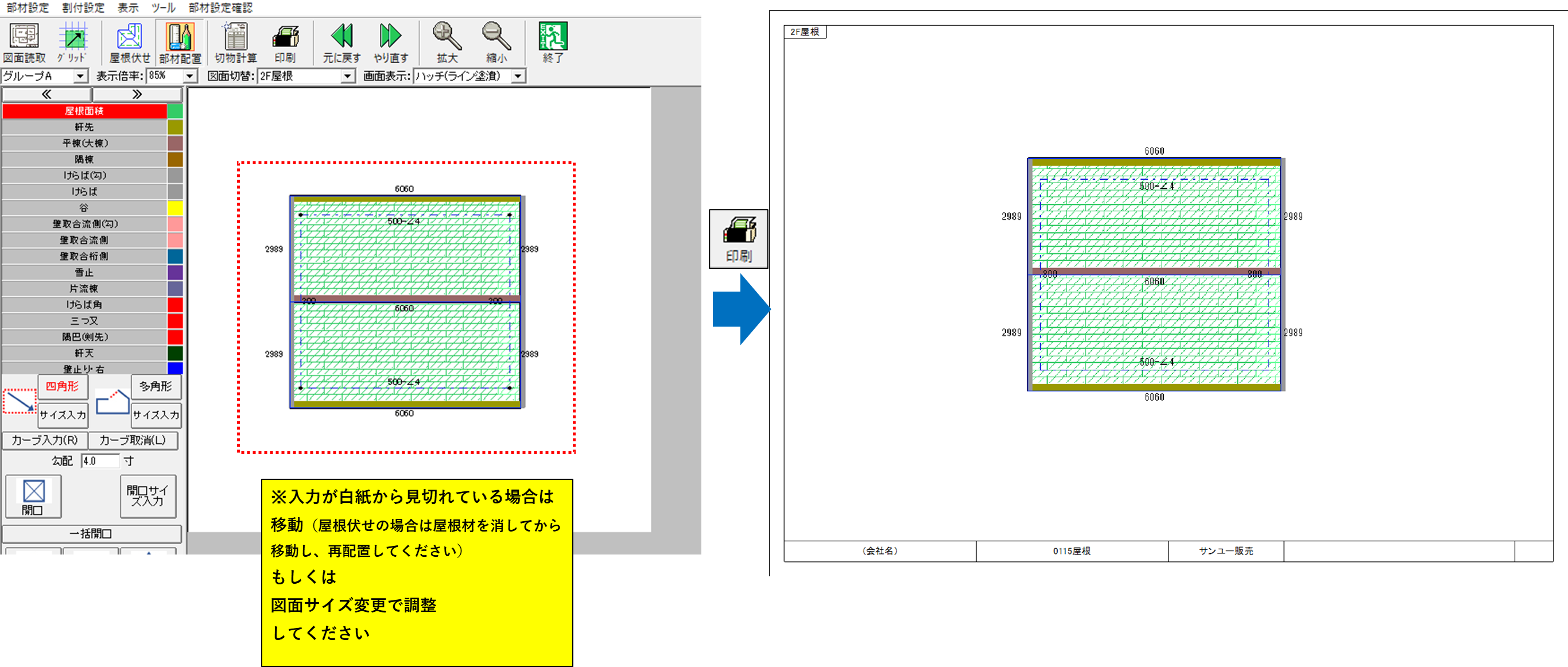Open the 表示倍率 85% zoom dropdown
This screenshot has height=667, width=1568.
pyautogui.click(x=190, y=76)
